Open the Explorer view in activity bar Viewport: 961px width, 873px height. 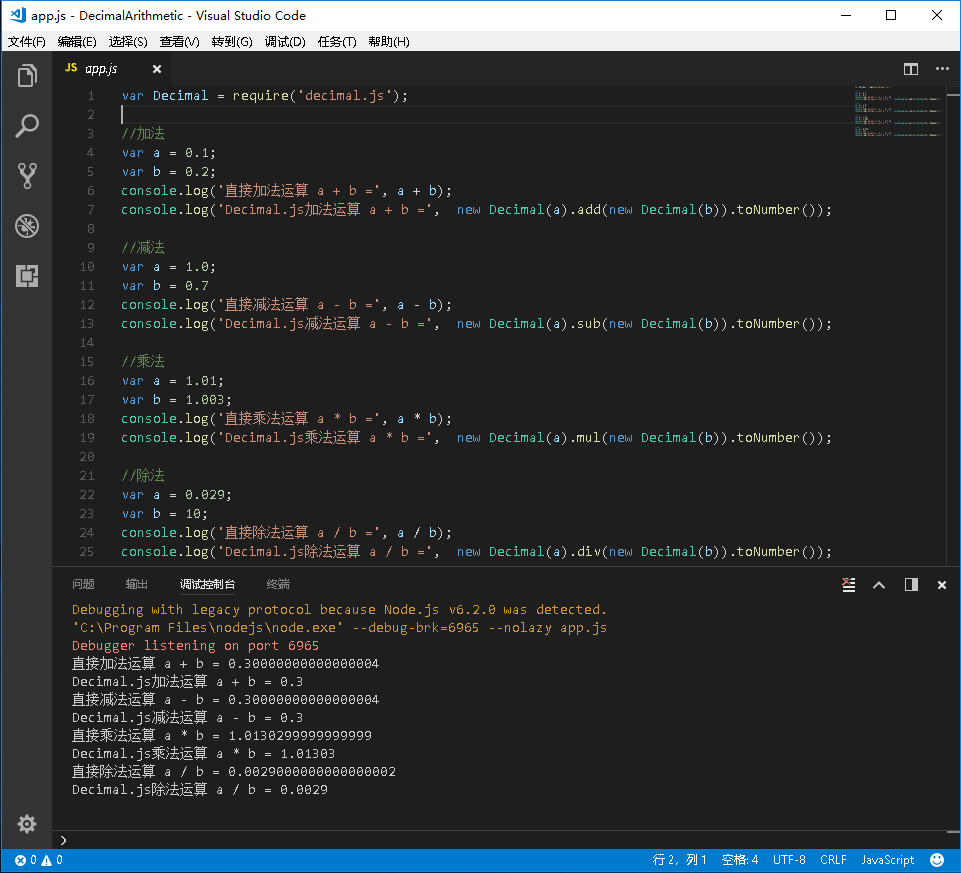tap(27, 76)
